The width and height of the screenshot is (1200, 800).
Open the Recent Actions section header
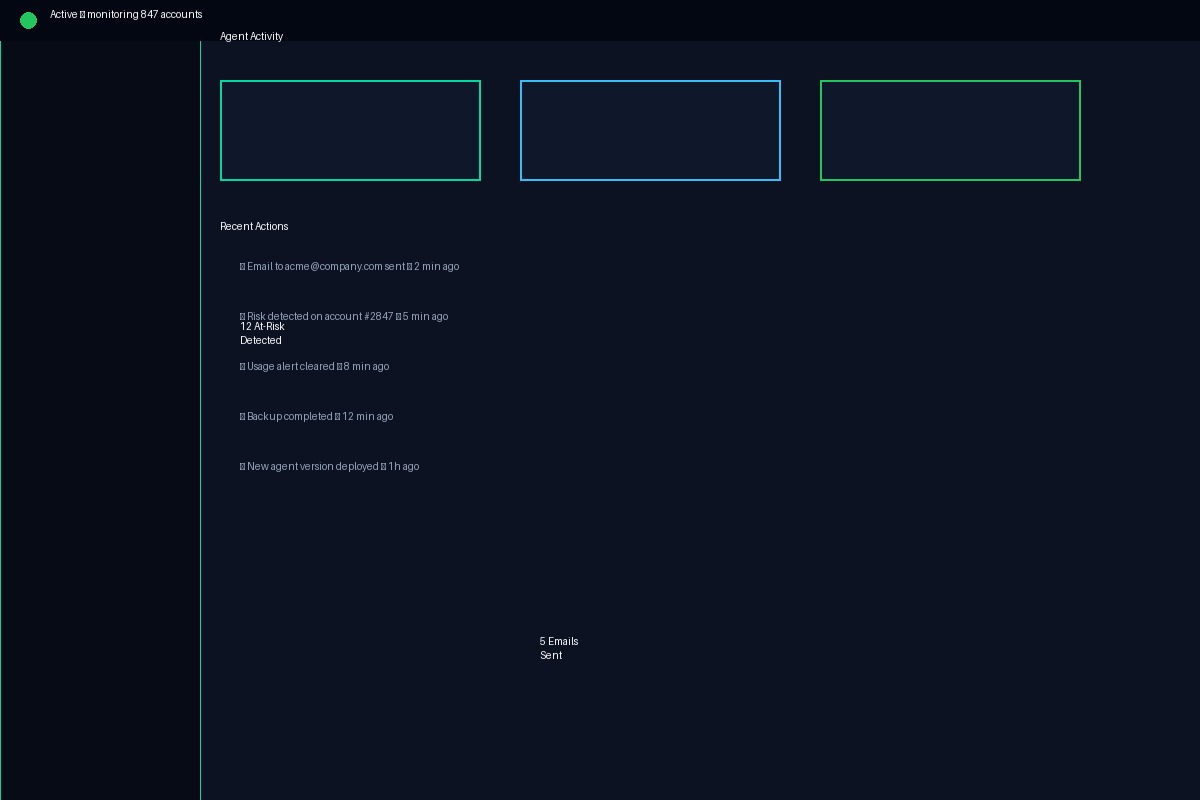254,226
